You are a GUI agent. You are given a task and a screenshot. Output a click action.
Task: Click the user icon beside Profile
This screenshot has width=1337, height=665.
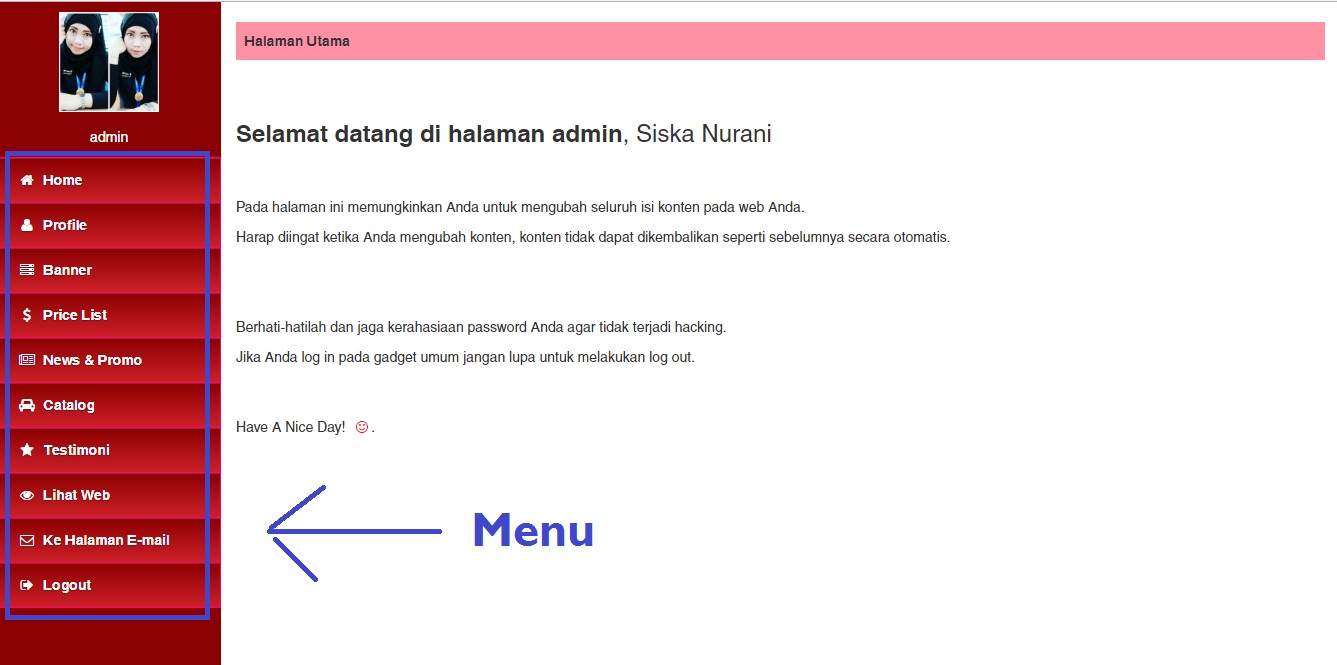point(27,225)
